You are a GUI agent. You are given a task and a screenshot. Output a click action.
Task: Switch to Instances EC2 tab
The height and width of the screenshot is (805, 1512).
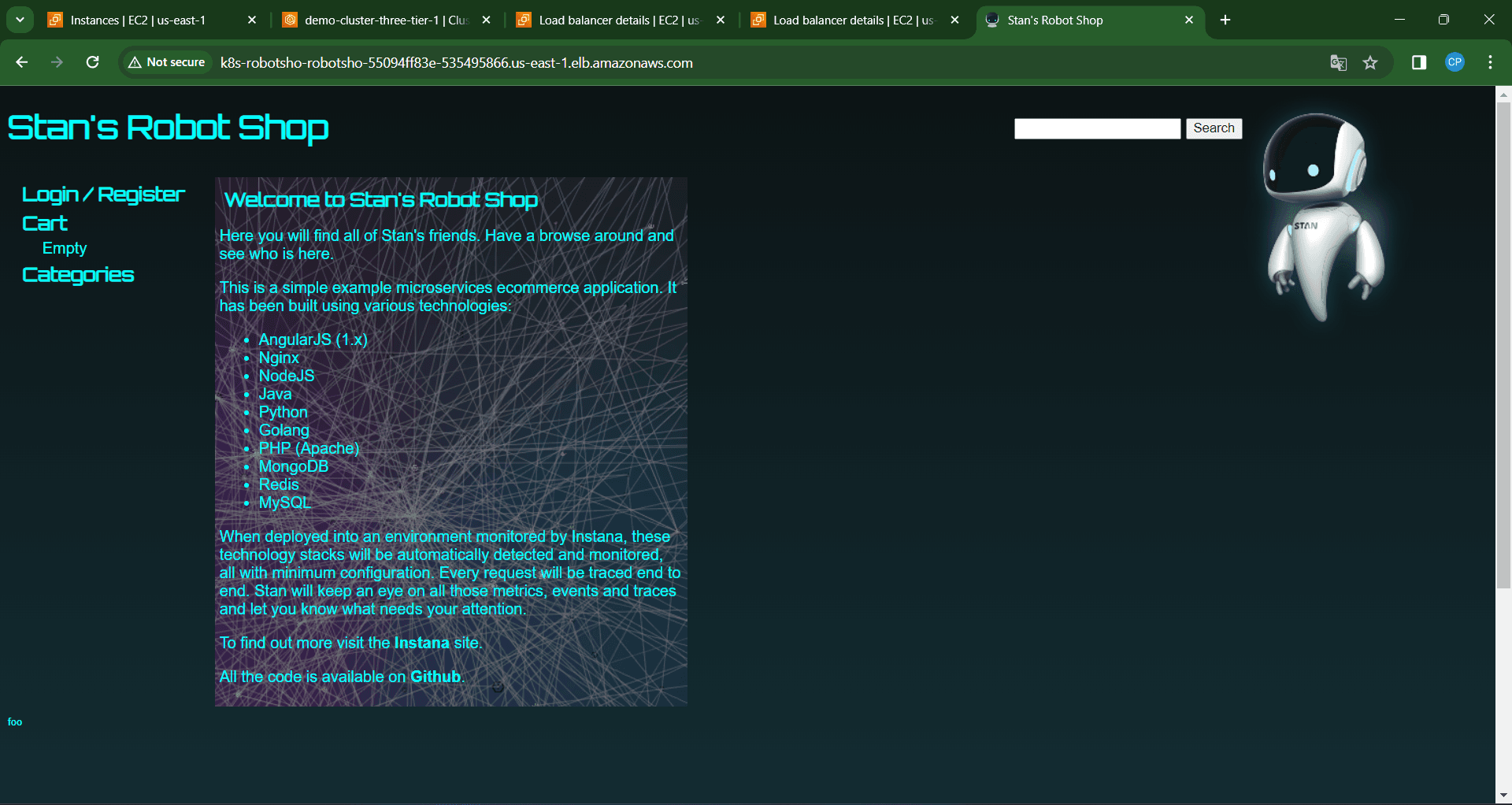[138, 20]
